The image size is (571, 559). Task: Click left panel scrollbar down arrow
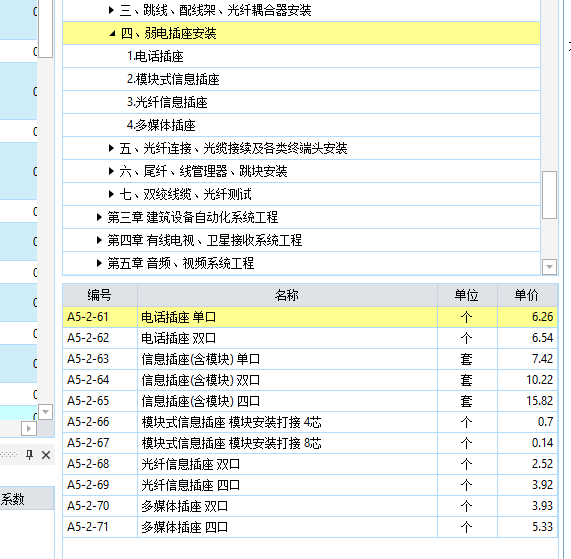[46, 412]
